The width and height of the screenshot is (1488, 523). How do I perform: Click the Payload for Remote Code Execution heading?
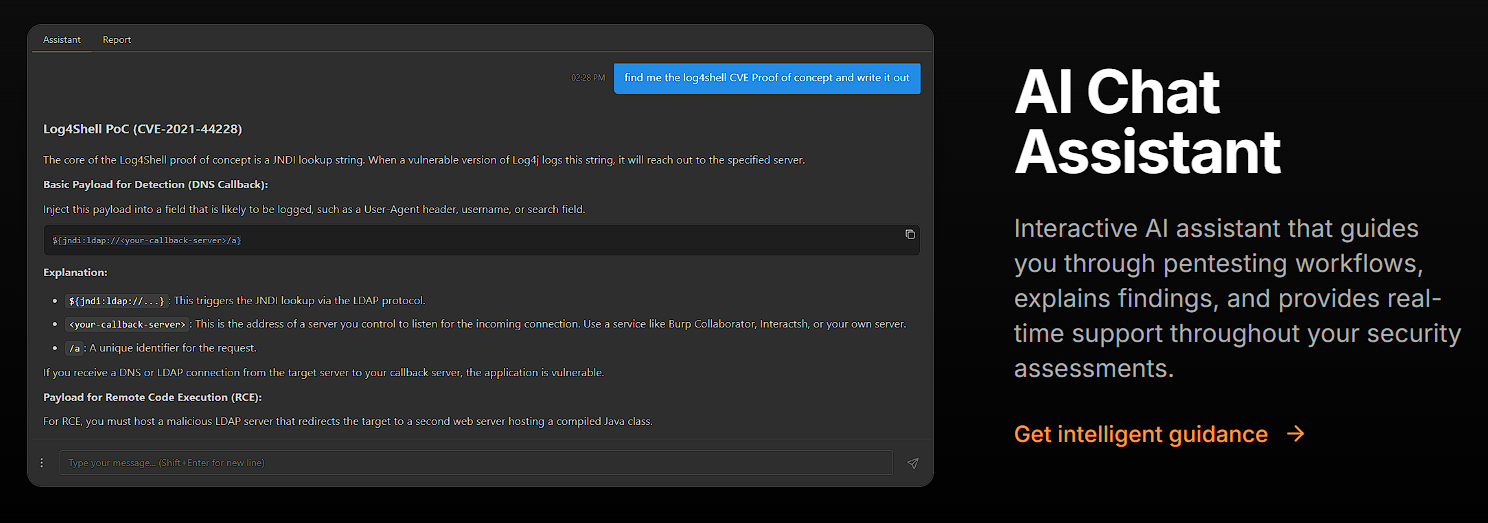(152, 397)
